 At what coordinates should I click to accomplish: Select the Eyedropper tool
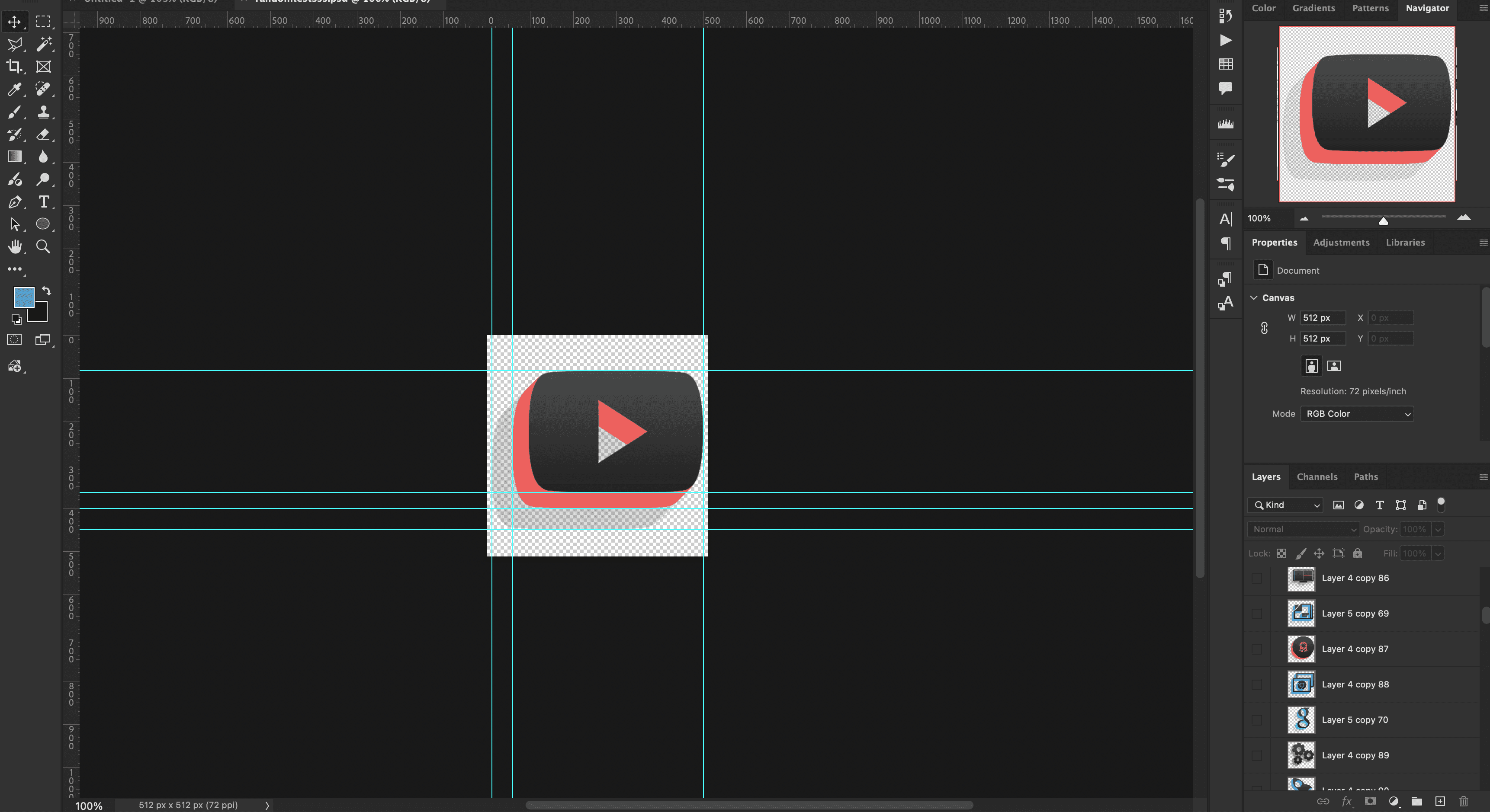click(x=14, y=89)
